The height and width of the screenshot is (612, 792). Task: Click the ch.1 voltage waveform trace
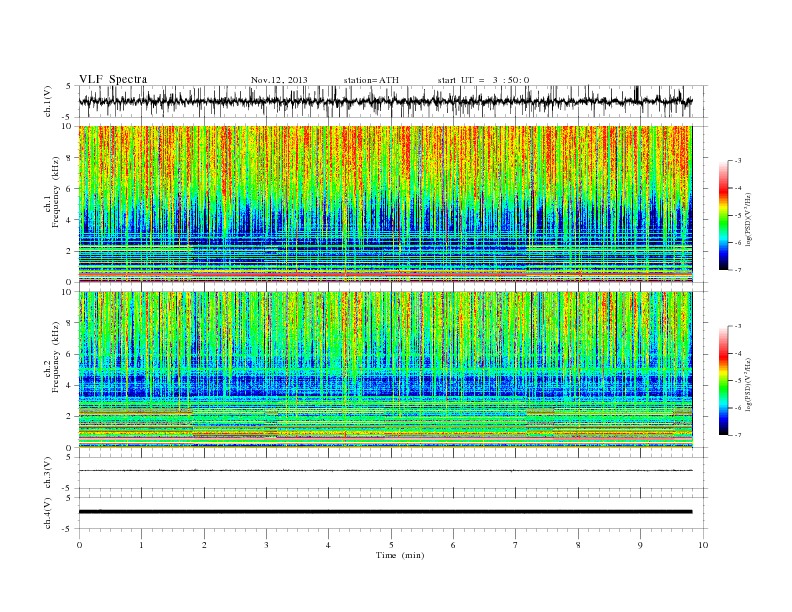tap(385, 101)
